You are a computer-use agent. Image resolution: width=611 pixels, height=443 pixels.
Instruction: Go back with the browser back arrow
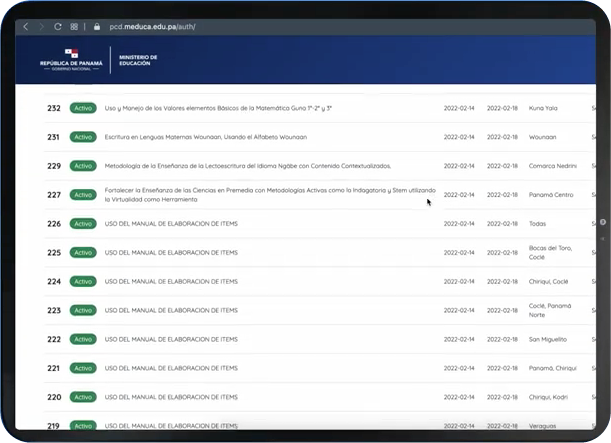tap(26, 26)
